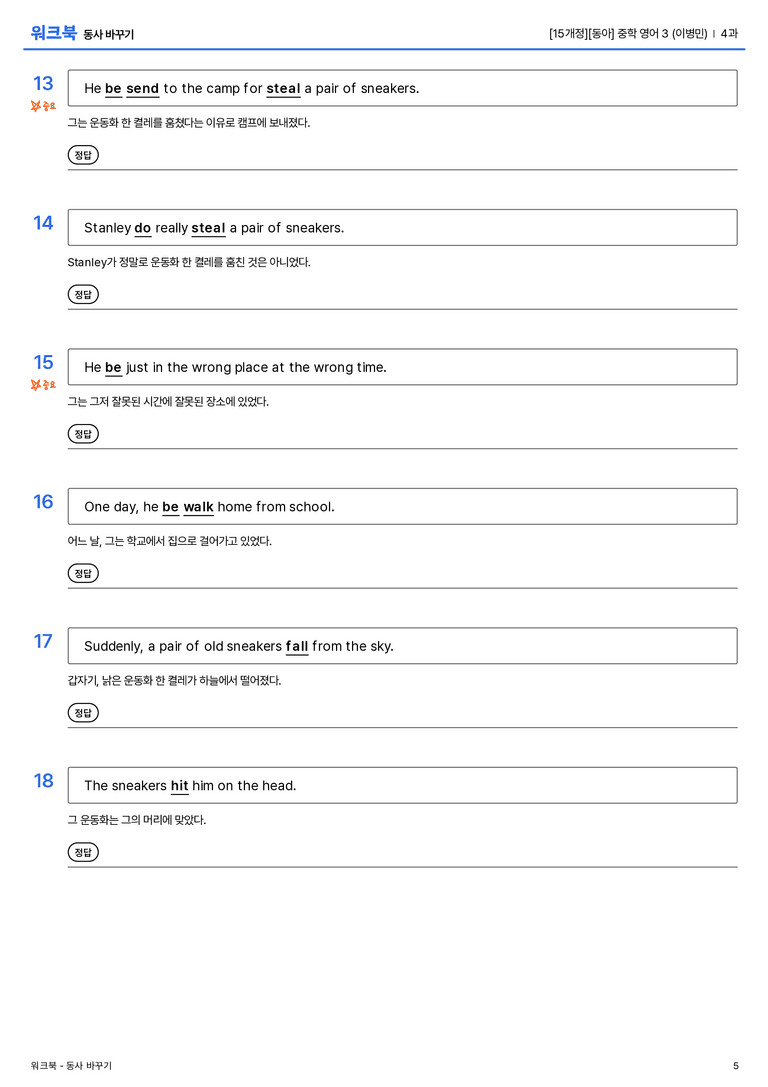The width and height of the screenshot is (768, 1087).
Task: Click the footer text '워크북 - 동사 바꾸기'
Action: [x=71, y=1066]
